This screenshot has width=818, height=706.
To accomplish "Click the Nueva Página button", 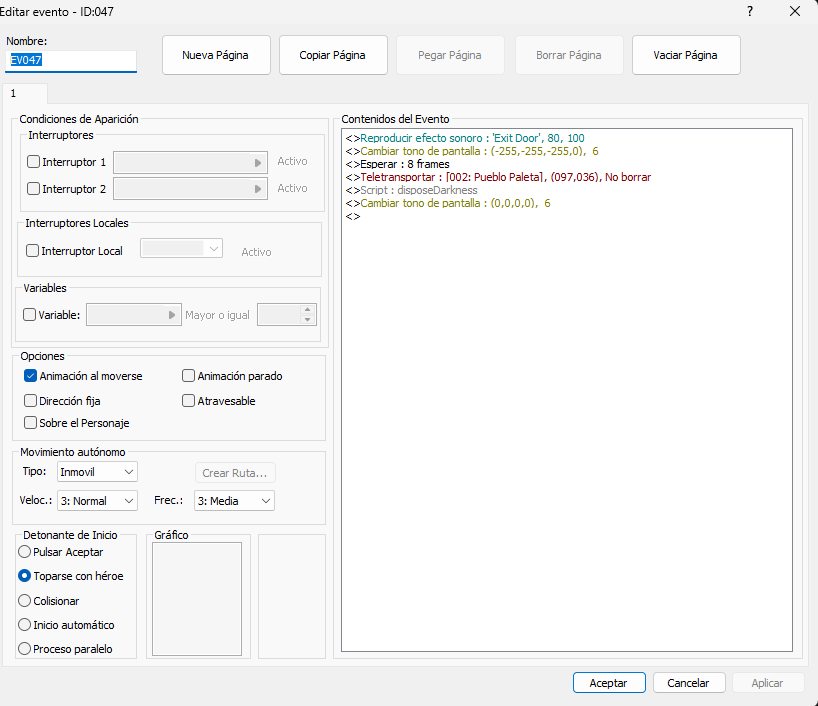I will click(215, 56).
